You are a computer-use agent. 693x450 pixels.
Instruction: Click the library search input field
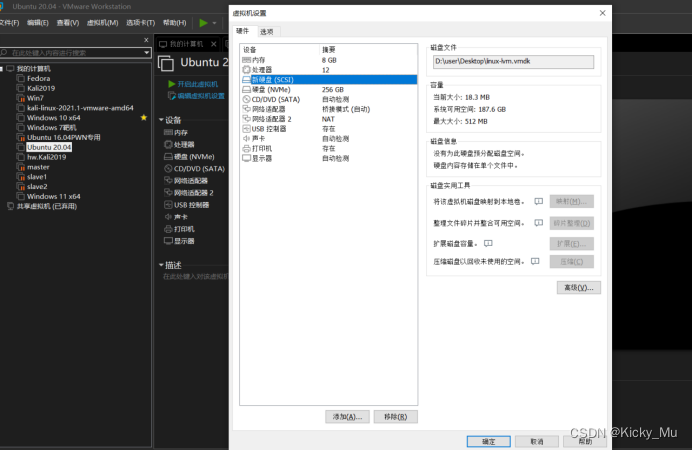tap(71, 53)
